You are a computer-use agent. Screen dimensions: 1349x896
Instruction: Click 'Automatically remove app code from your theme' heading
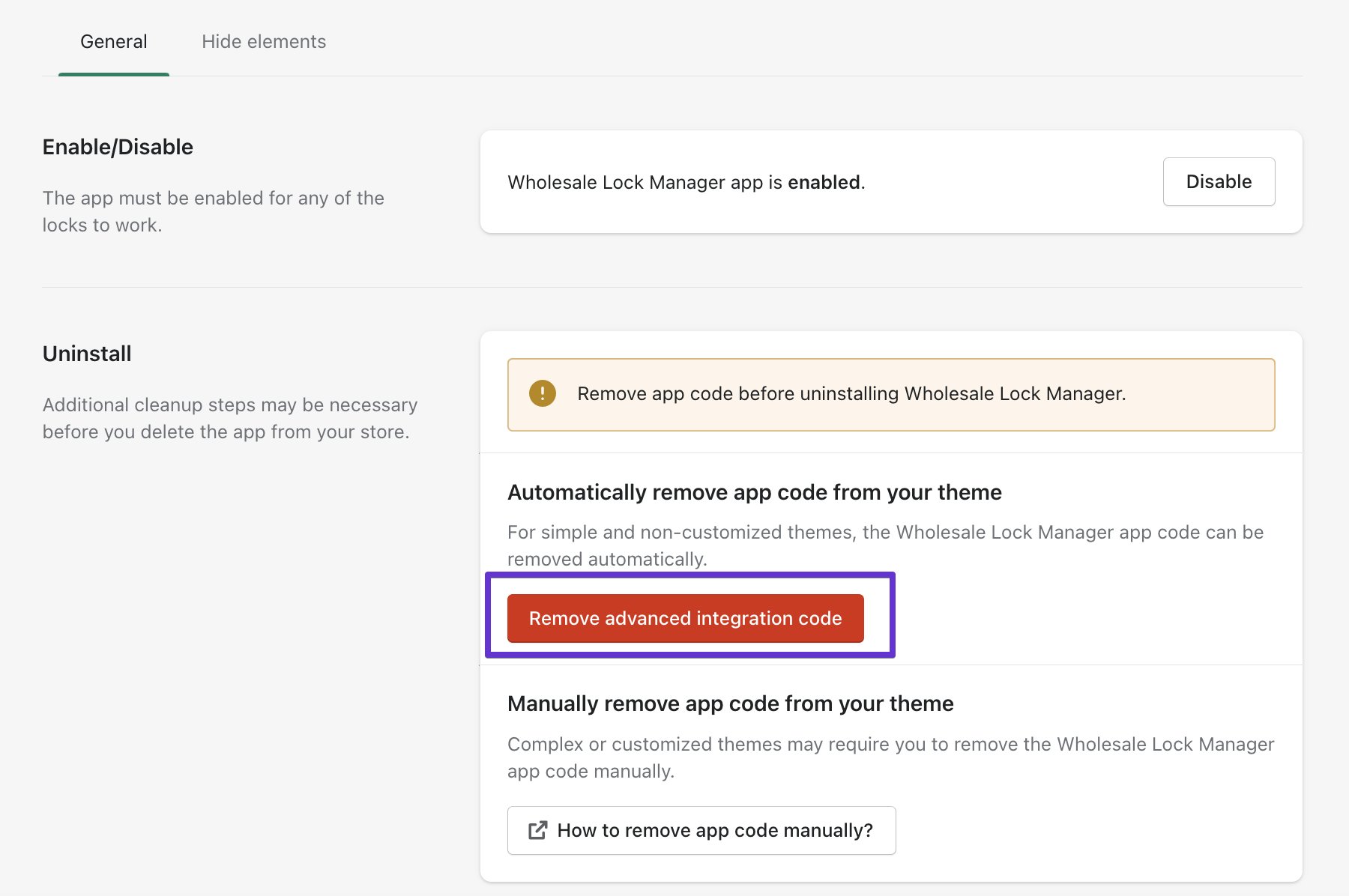click(755, 492)
